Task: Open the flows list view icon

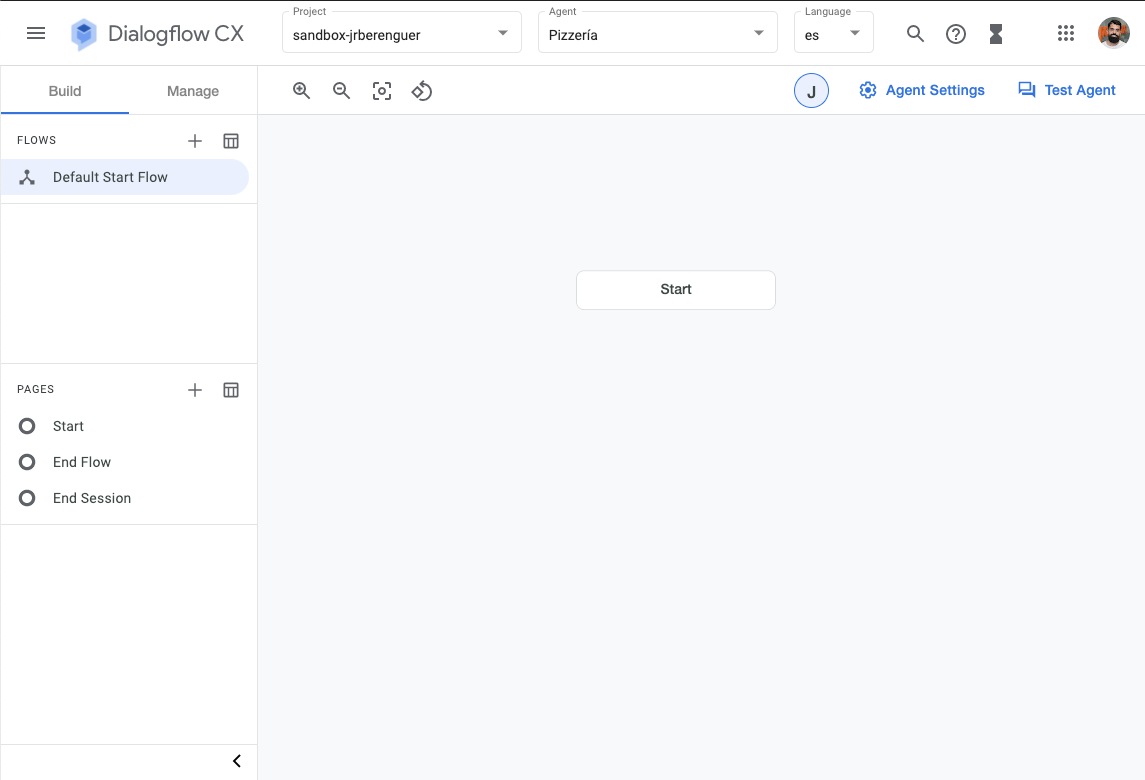Action: tap(231, 140)
